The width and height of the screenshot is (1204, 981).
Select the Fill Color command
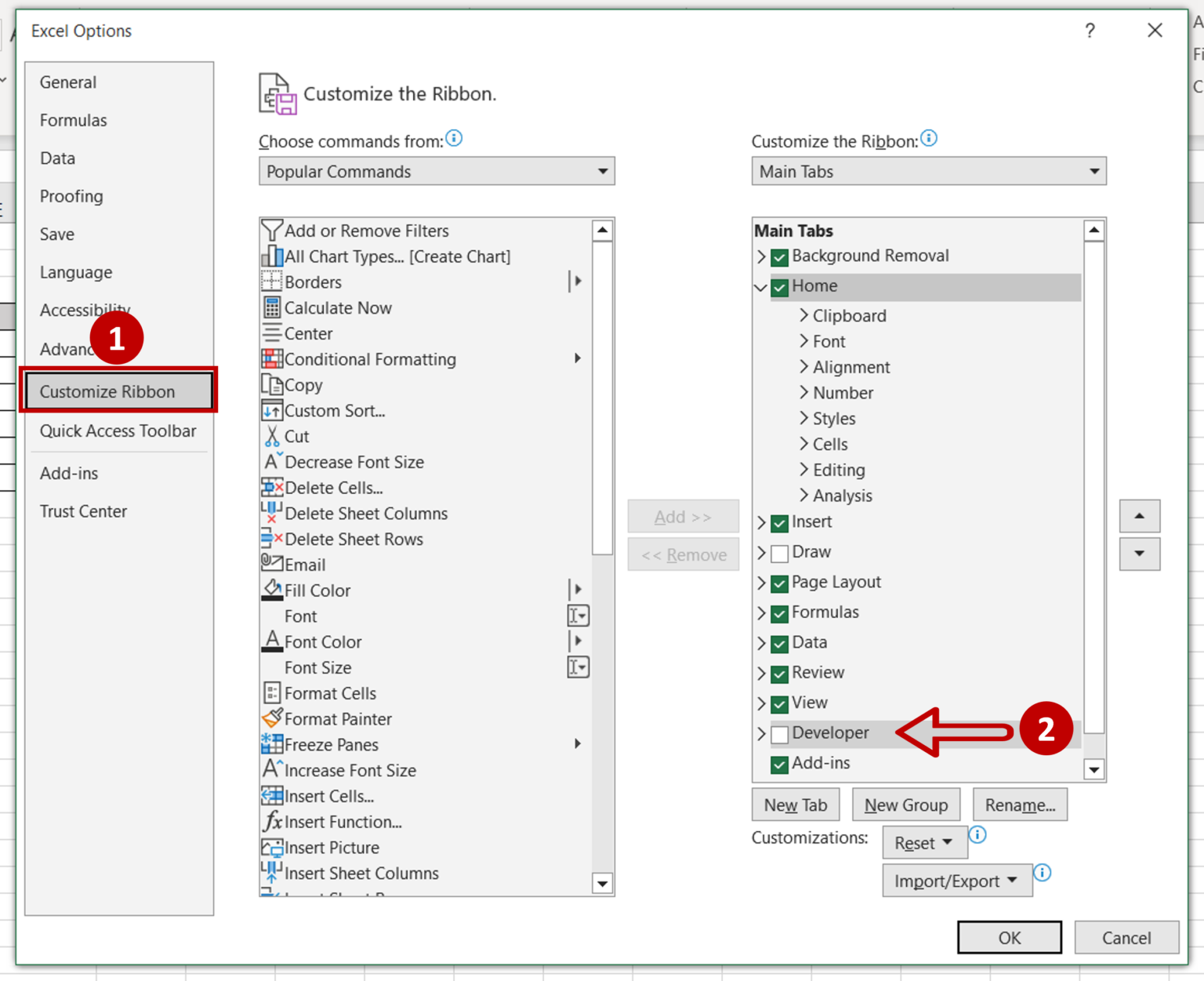click(317, 590)
